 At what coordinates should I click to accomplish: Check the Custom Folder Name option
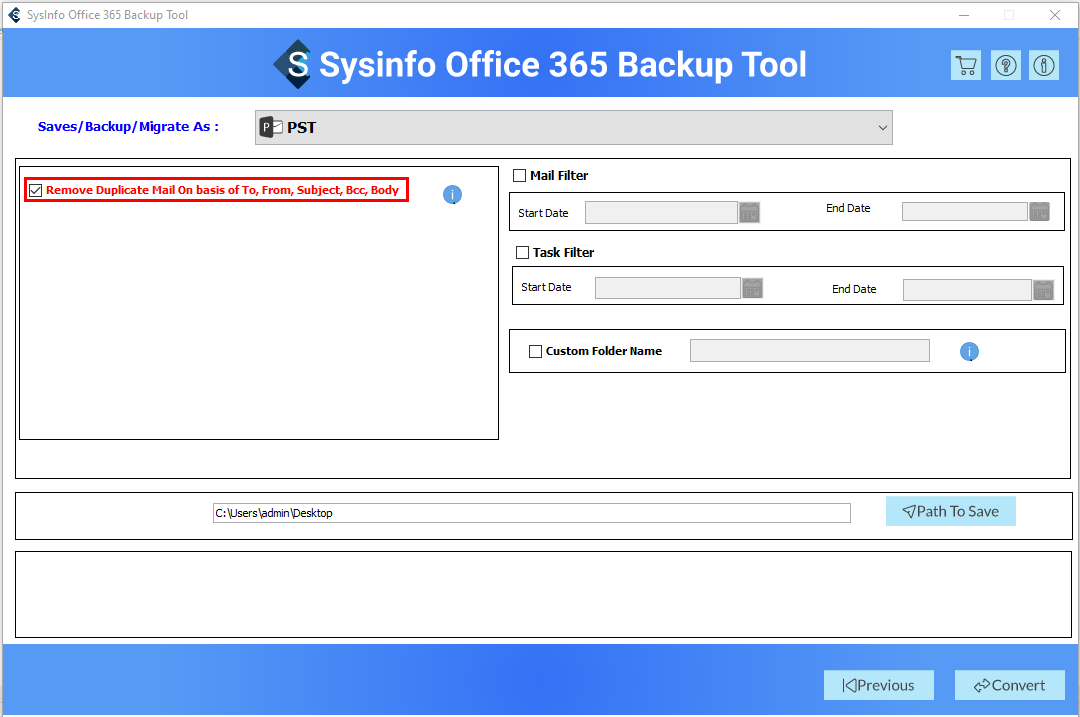pyautogui.click(x=535, y=351)
